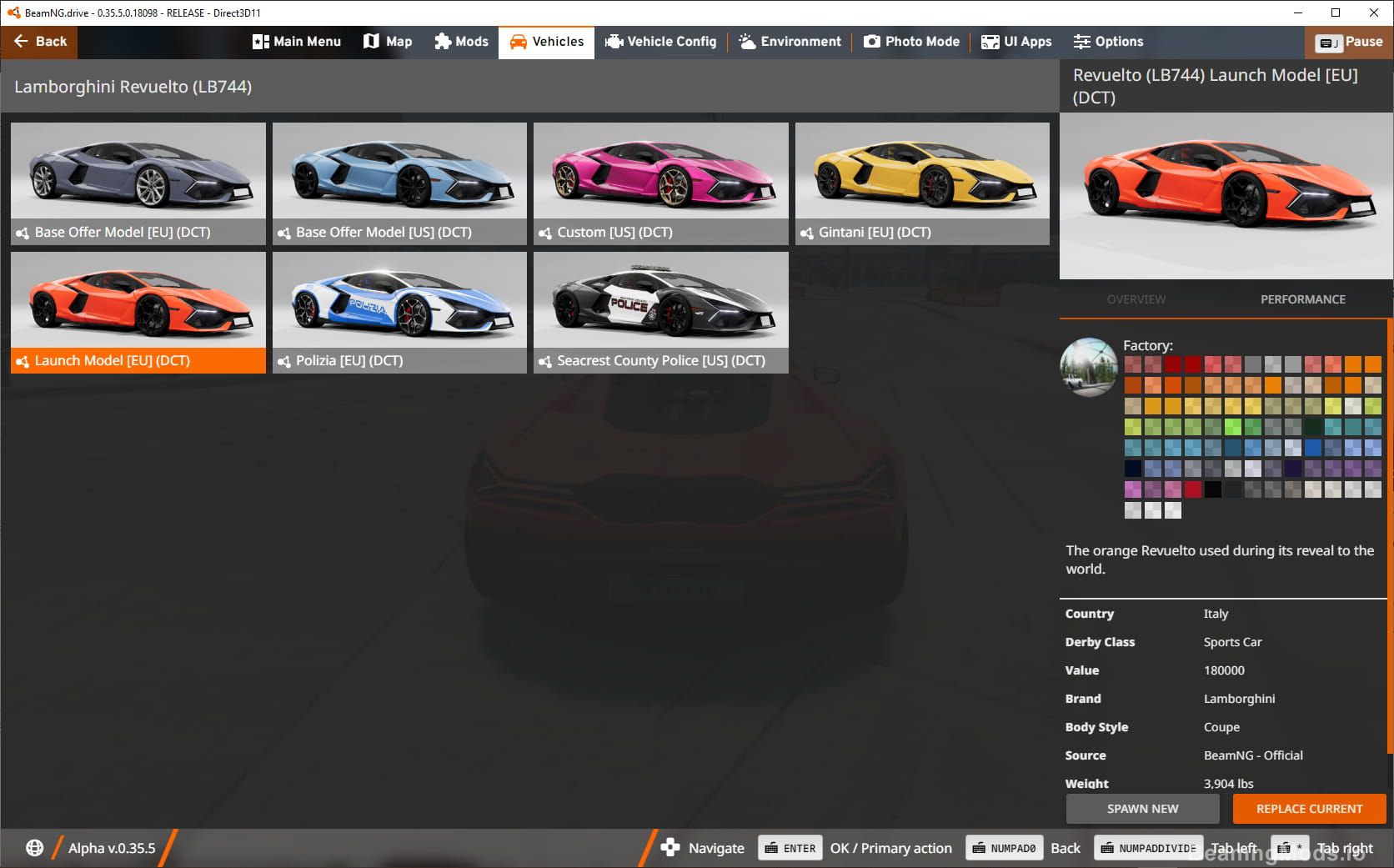The height and width of the screenshot is (868, 1394).
Task: Click config icon beside Base Offer Model [EU]
Action: point(23,233)
